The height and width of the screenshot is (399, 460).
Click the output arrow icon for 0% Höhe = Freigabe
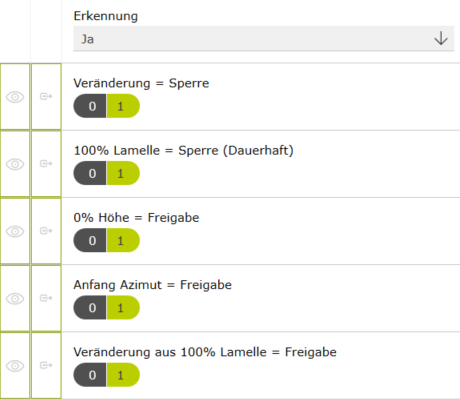(x=46, y=231)
